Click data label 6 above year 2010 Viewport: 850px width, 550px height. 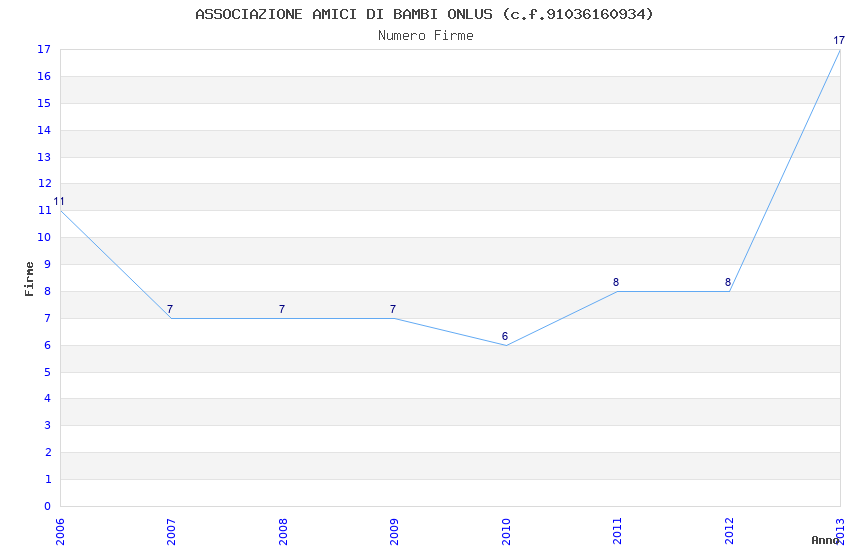click(505, 337)
